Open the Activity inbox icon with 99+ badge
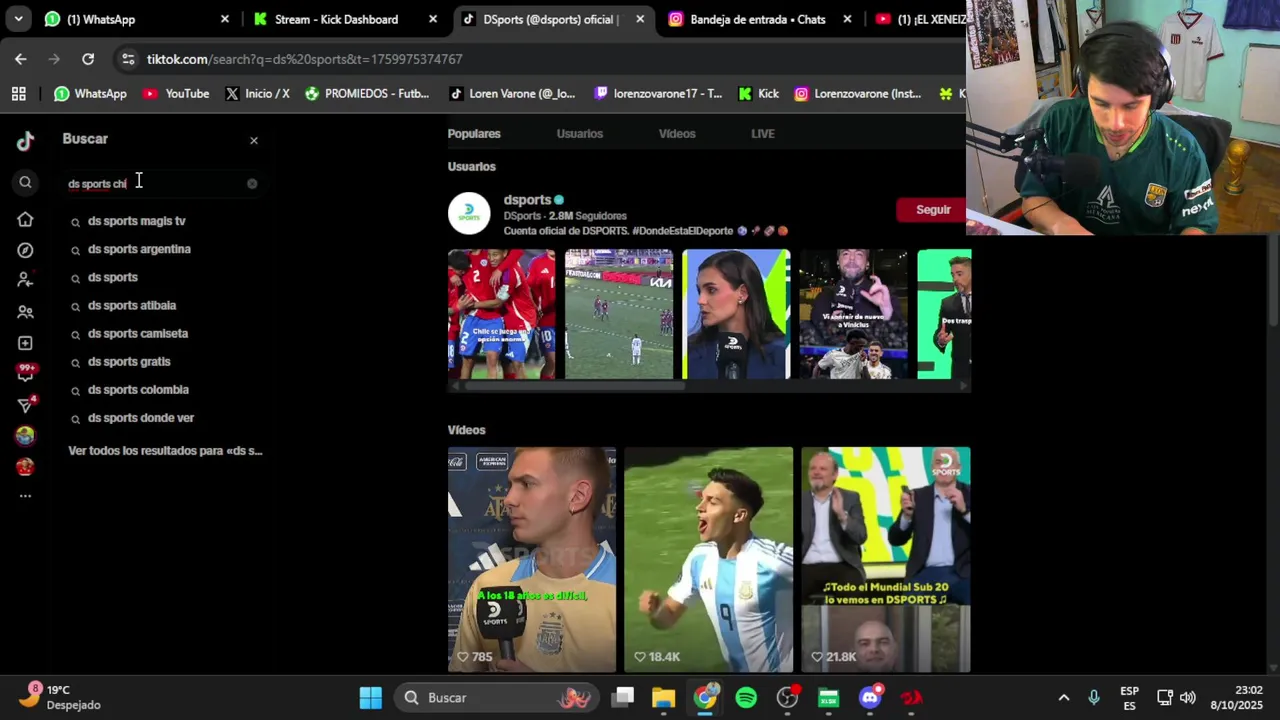The width and height of the screenshot is (1280, 720). click(25, 373)
